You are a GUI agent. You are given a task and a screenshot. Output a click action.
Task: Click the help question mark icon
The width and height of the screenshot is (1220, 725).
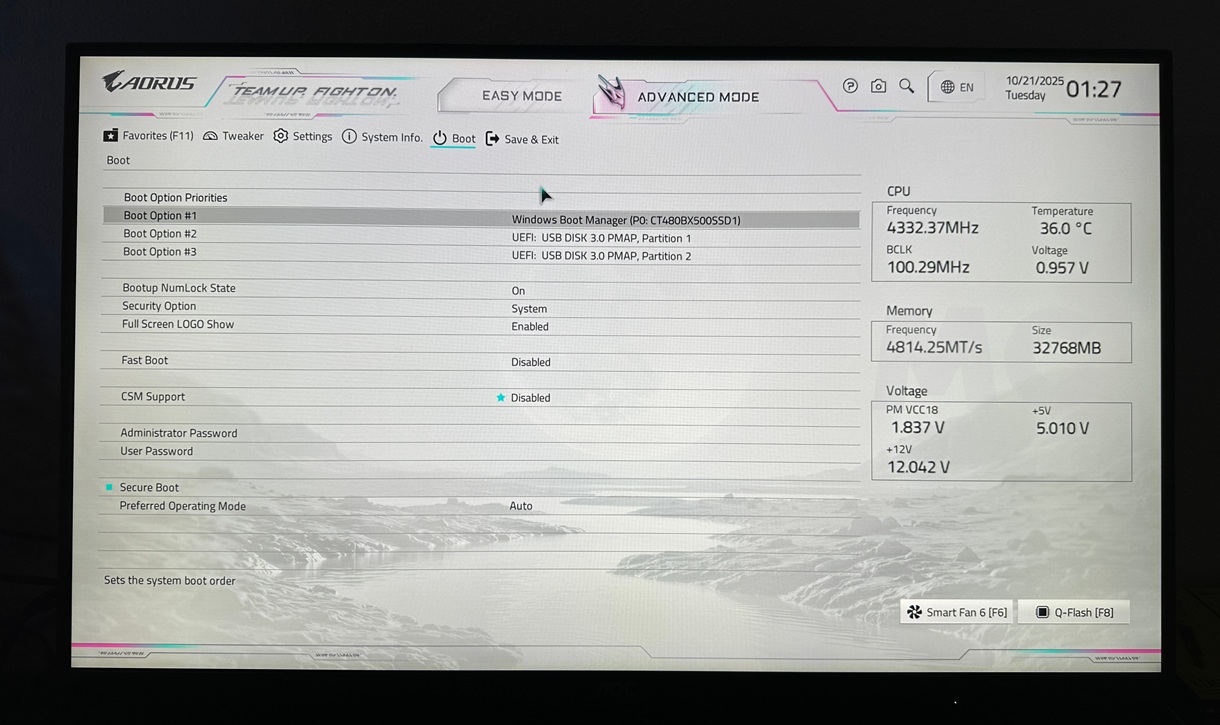(850, 87)
